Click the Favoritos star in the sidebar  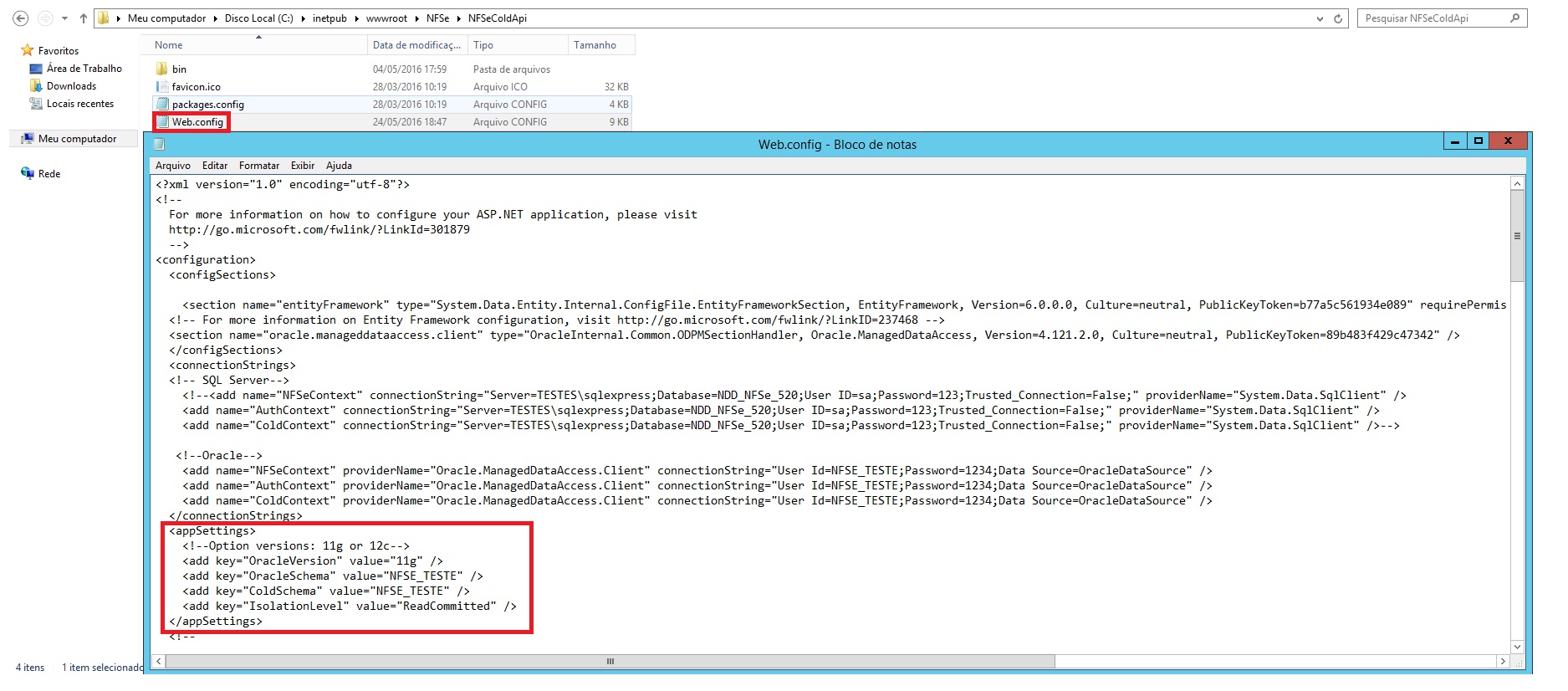[28, 51]
